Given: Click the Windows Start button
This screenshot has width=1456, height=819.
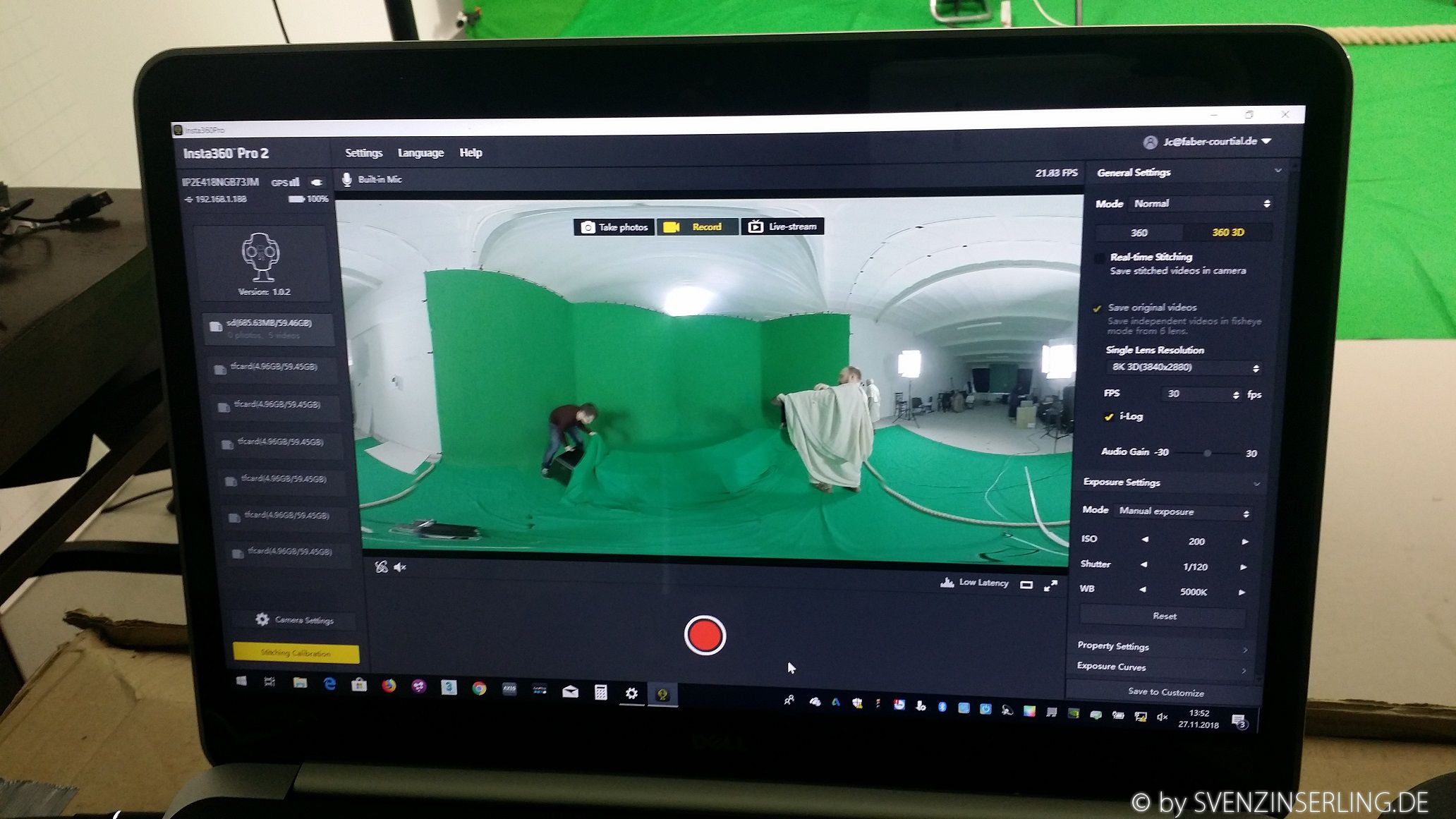Looking at the screenshot, I should point(241,681).
